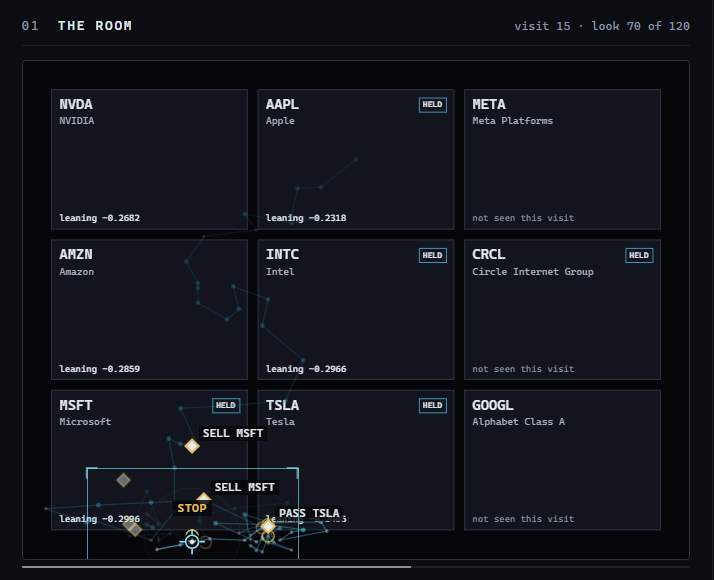Click the cyan crosshair reticle below the STOP tag
Screen dimensions: 714x580
192,541
